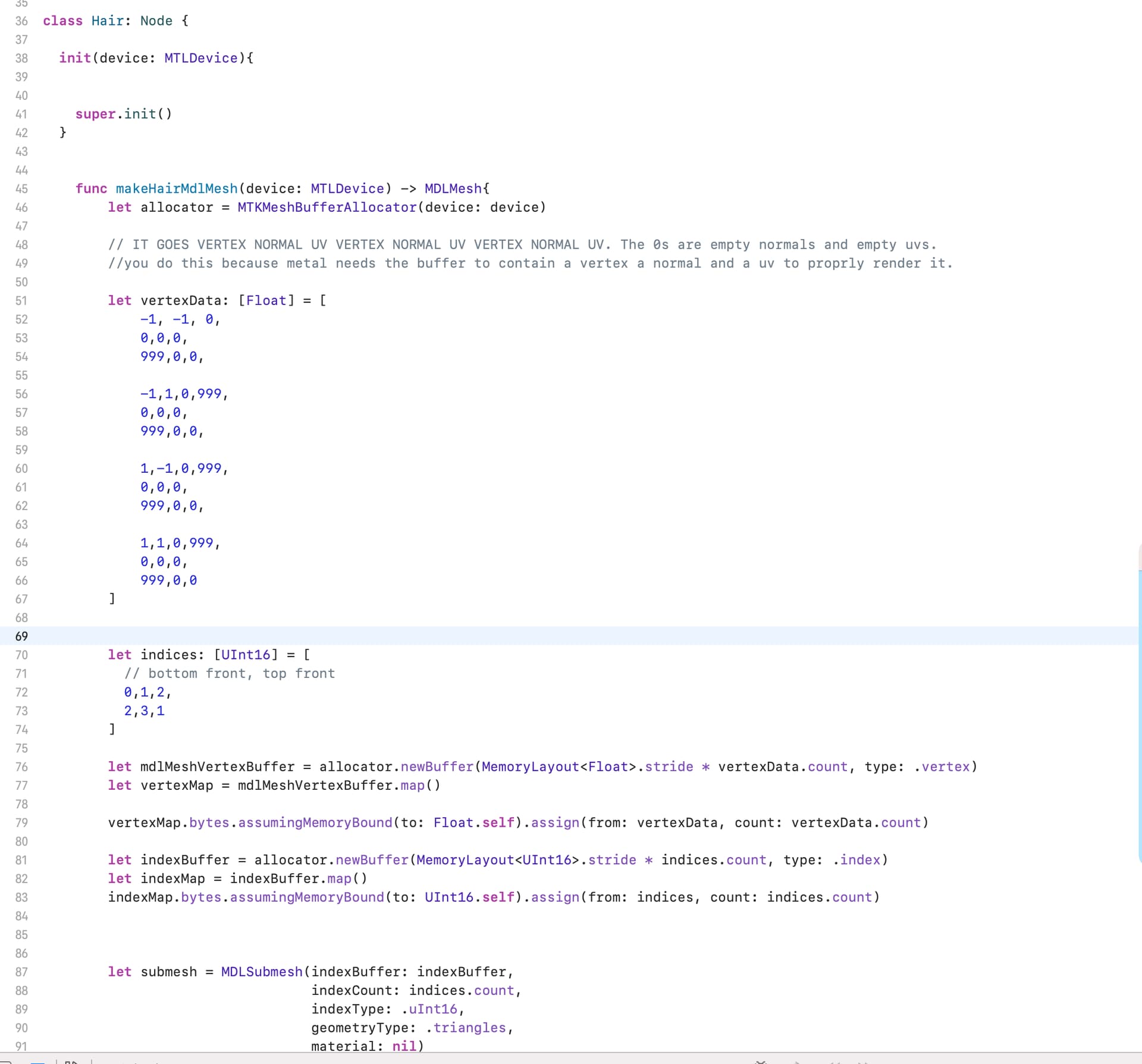
Task: Click the comment starting you do this because
Action: pyautogui.click(x=531, y=263)
